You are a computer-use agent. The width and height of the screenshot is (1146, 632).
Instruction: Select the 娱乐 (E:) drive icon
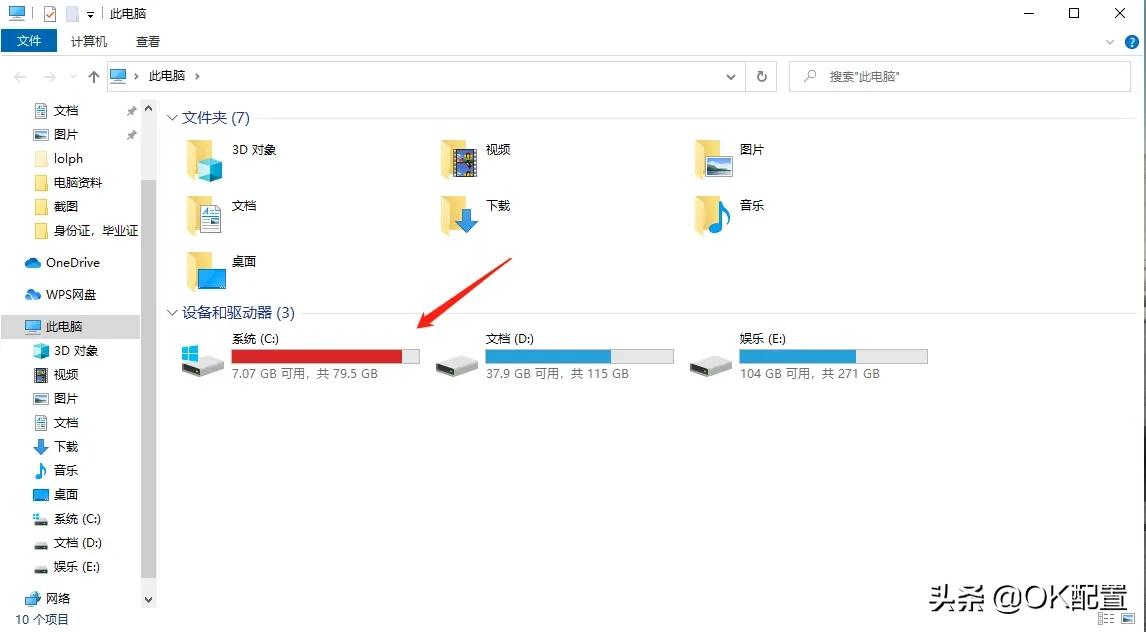coord(710,364)
